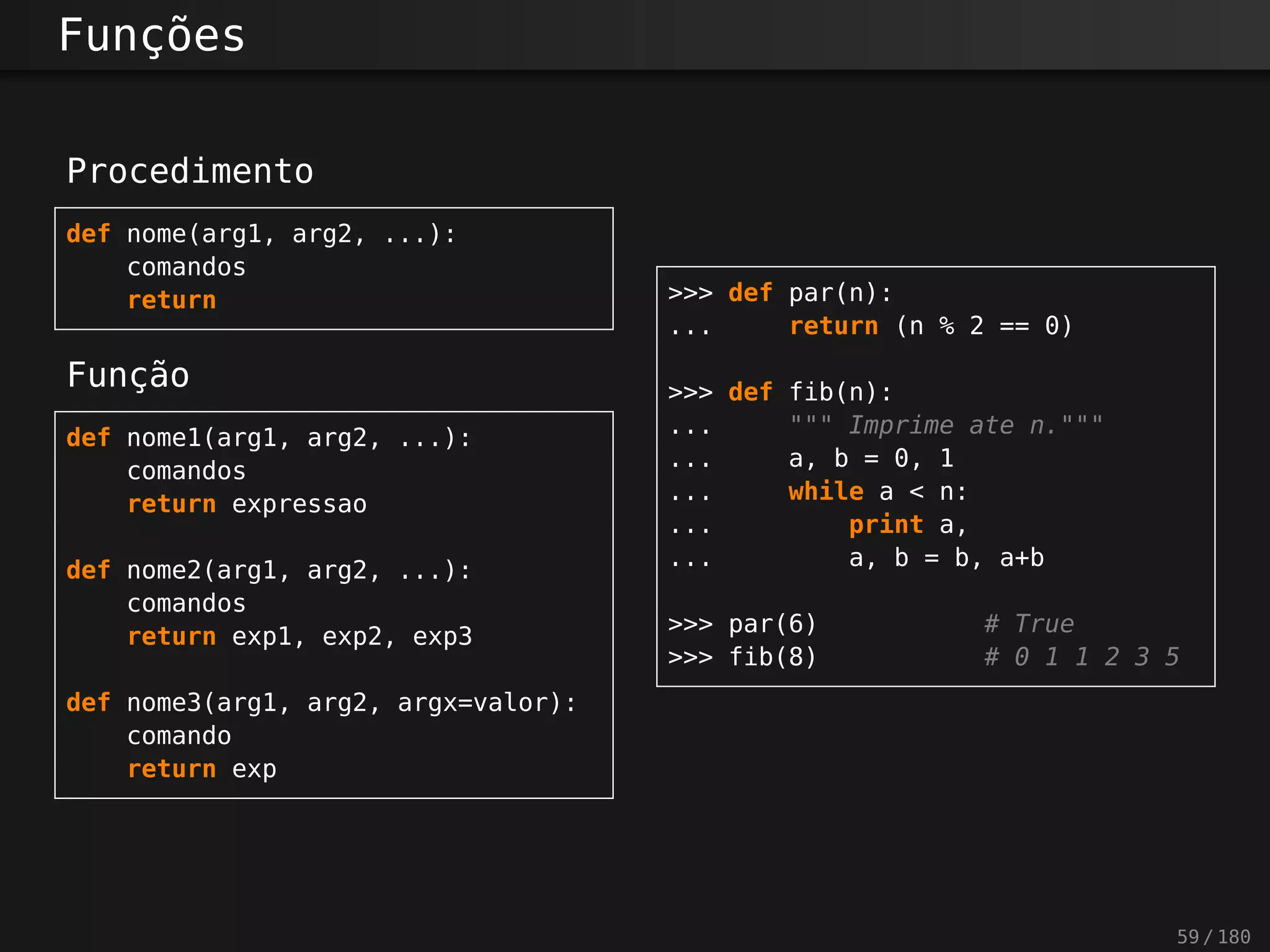Click the def nome3 argx=valor line
Screen dimensions: 1270x952
[321, 703]
